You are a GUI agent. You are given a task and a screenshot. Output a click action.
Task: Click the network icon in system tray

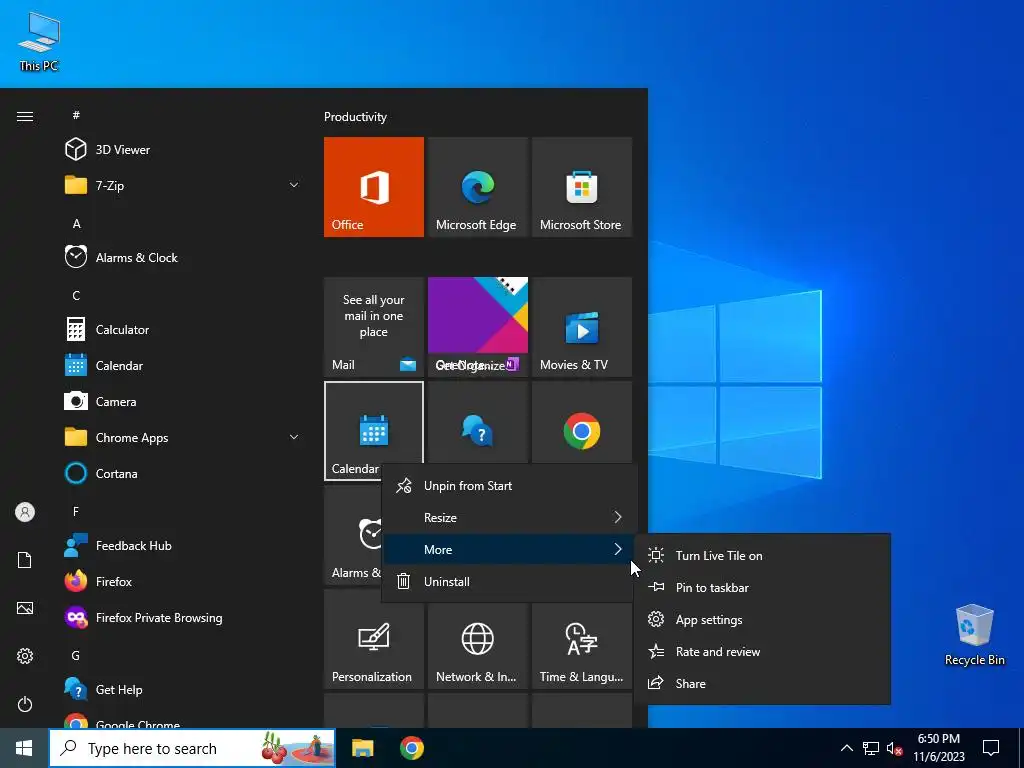coord(871,748)
